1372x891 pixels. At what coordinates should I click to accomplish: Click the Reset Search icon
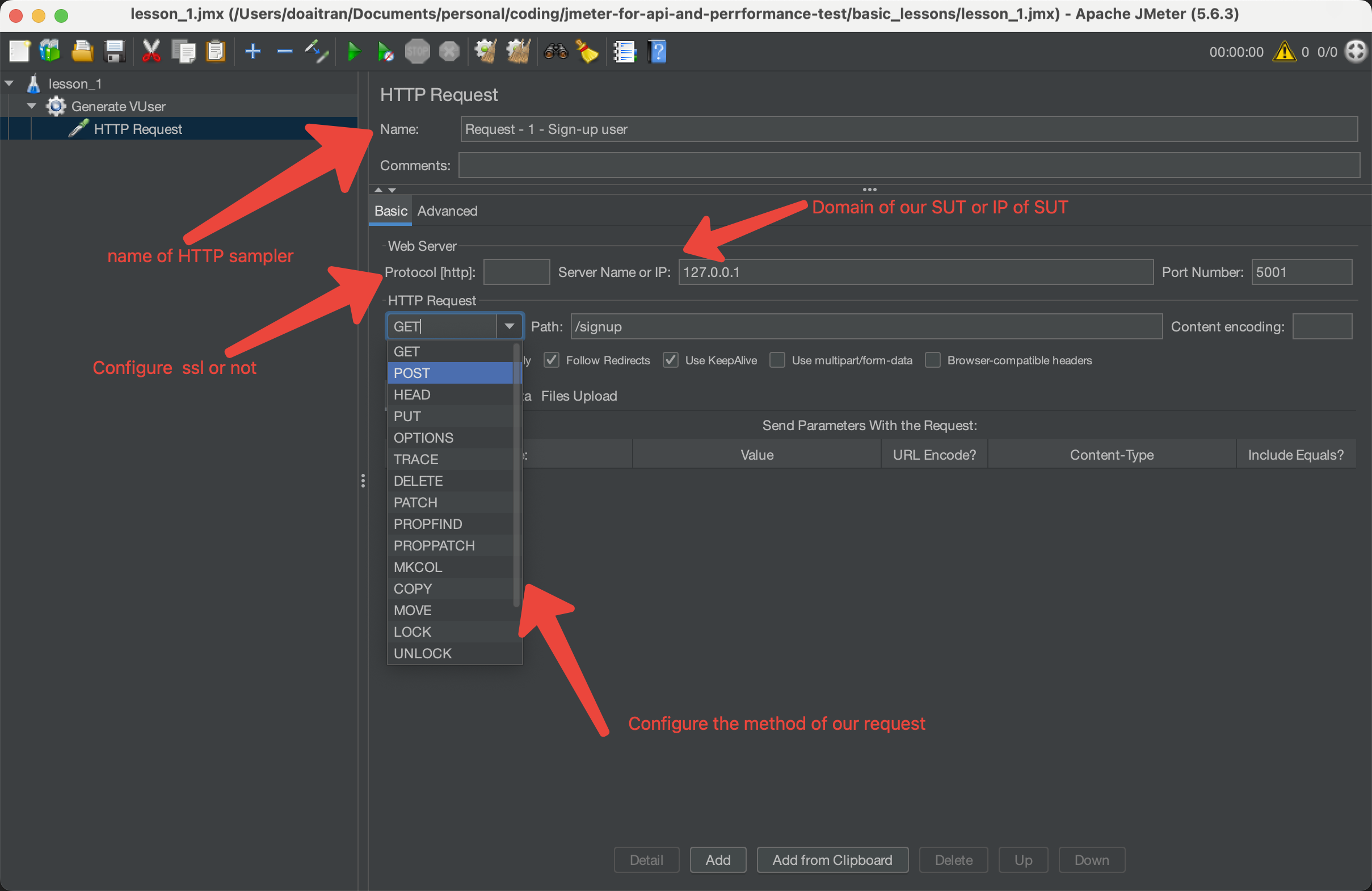tap(587, 52)
